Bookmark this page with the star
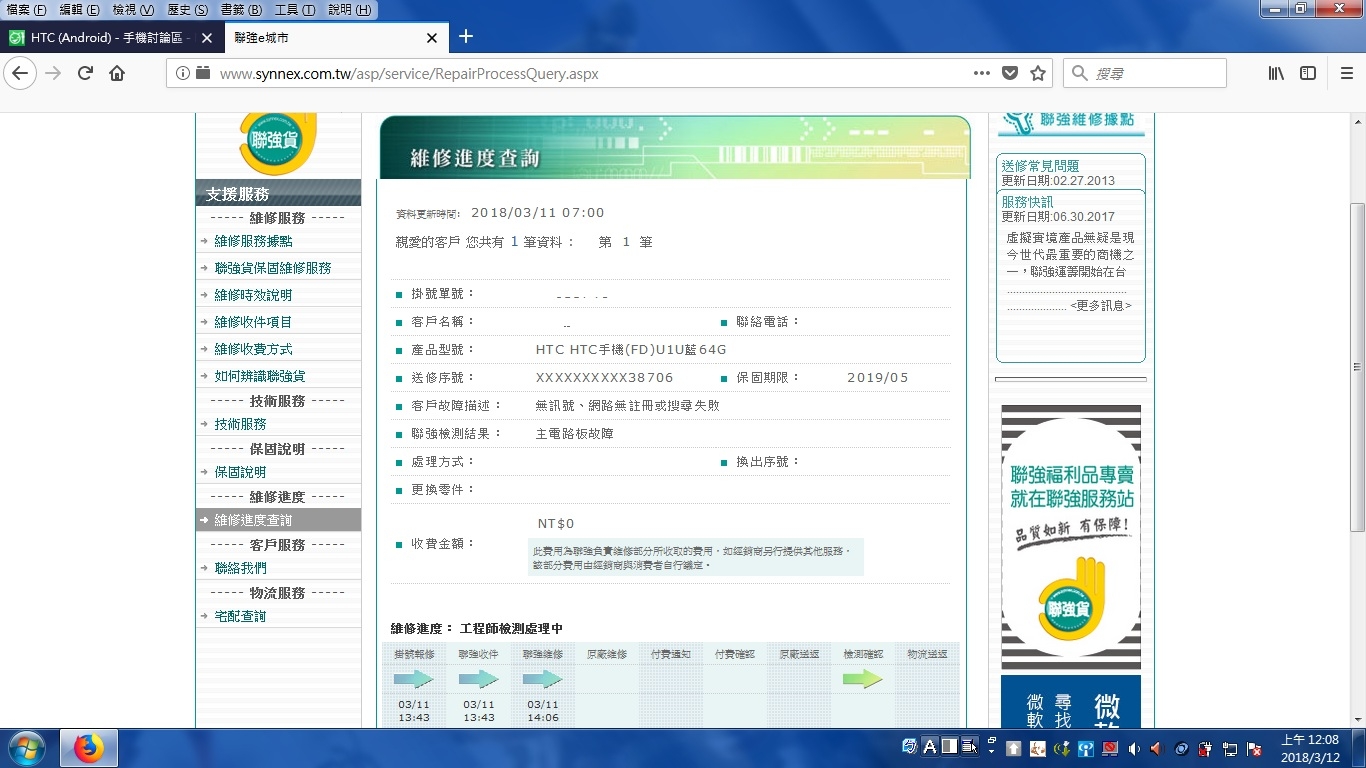Screen dimensions: 1366x768 click(1038, 73)
